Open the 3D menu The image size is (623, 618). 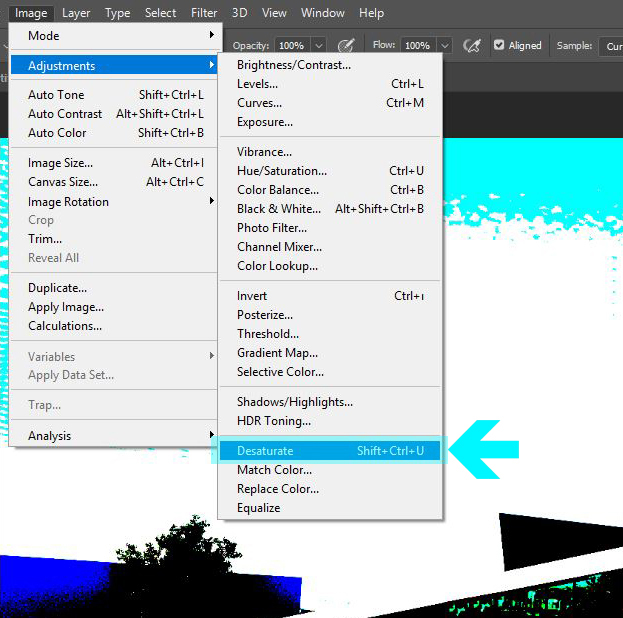pos(240,13)
